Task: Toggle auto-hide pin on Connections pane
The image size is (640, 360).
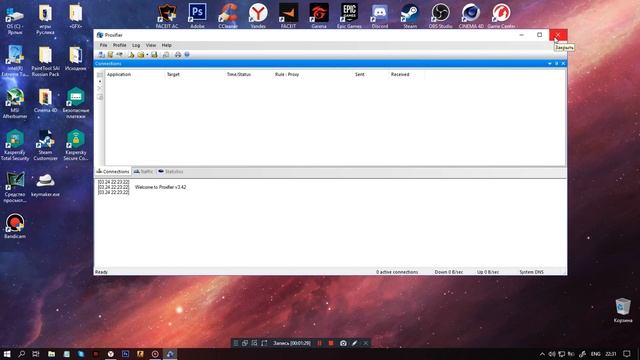Action: click(556, 64)
